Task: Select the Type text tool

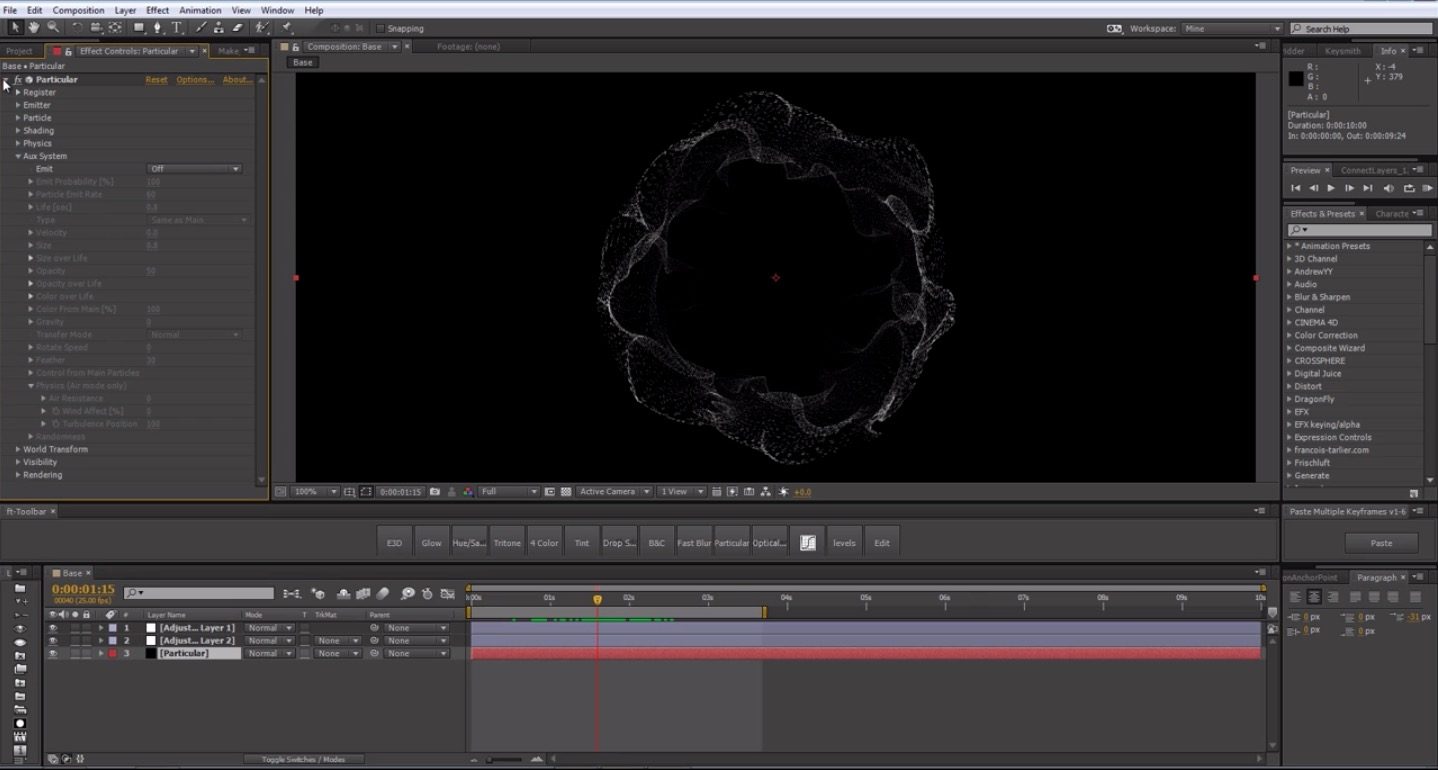Action: pos(177,28)
